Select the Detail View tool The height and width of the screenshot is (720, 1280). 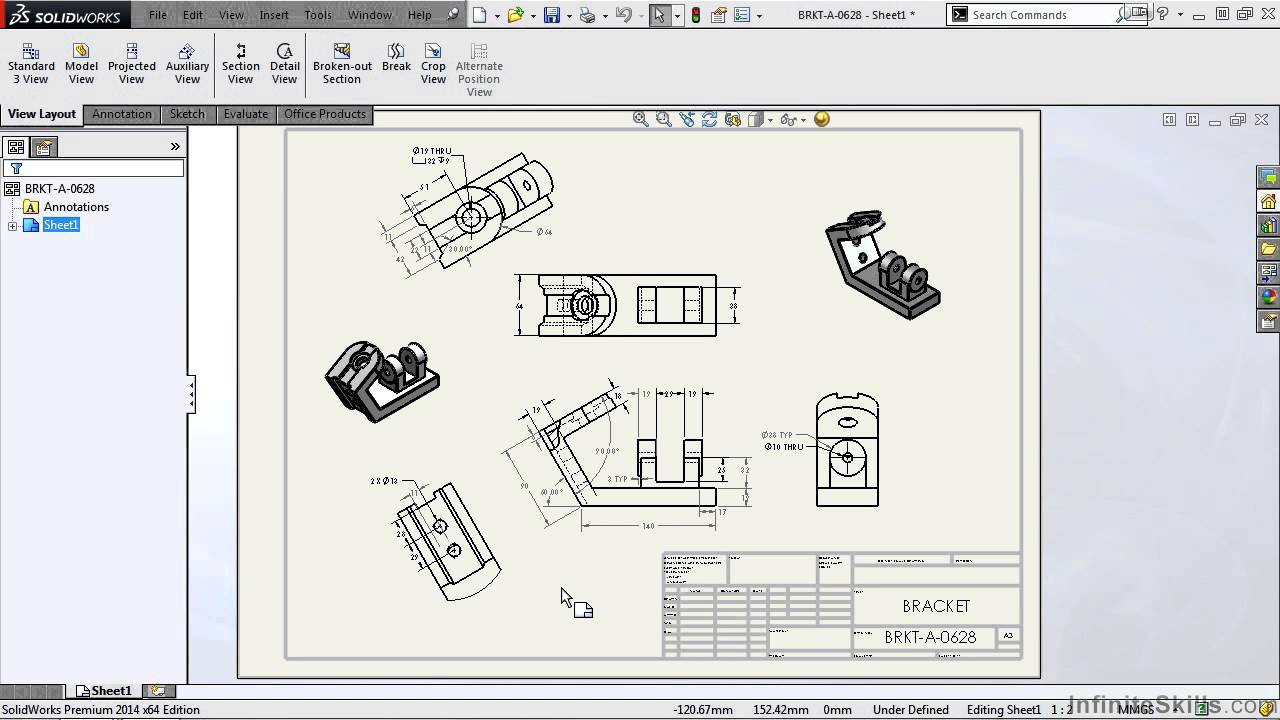click(x=284, y=64)
